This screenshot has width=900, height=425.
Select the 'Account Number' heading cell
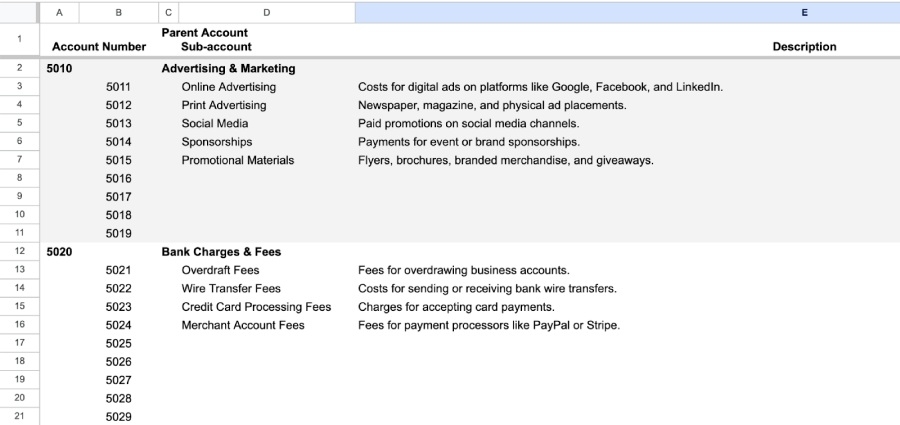[x=99, y=47]
